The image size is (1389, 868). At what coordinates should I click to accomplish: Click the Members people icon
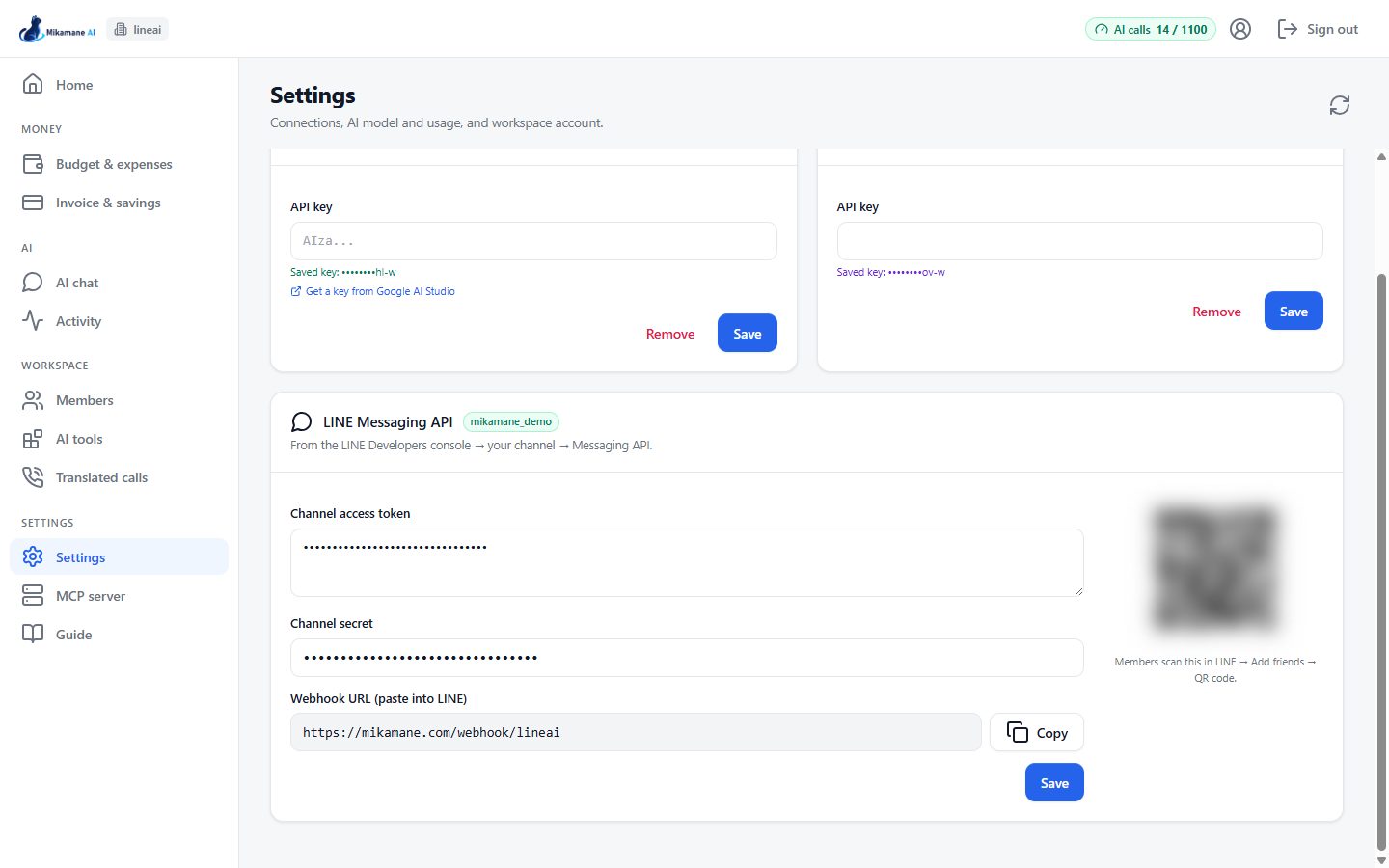tap(33, 400)
